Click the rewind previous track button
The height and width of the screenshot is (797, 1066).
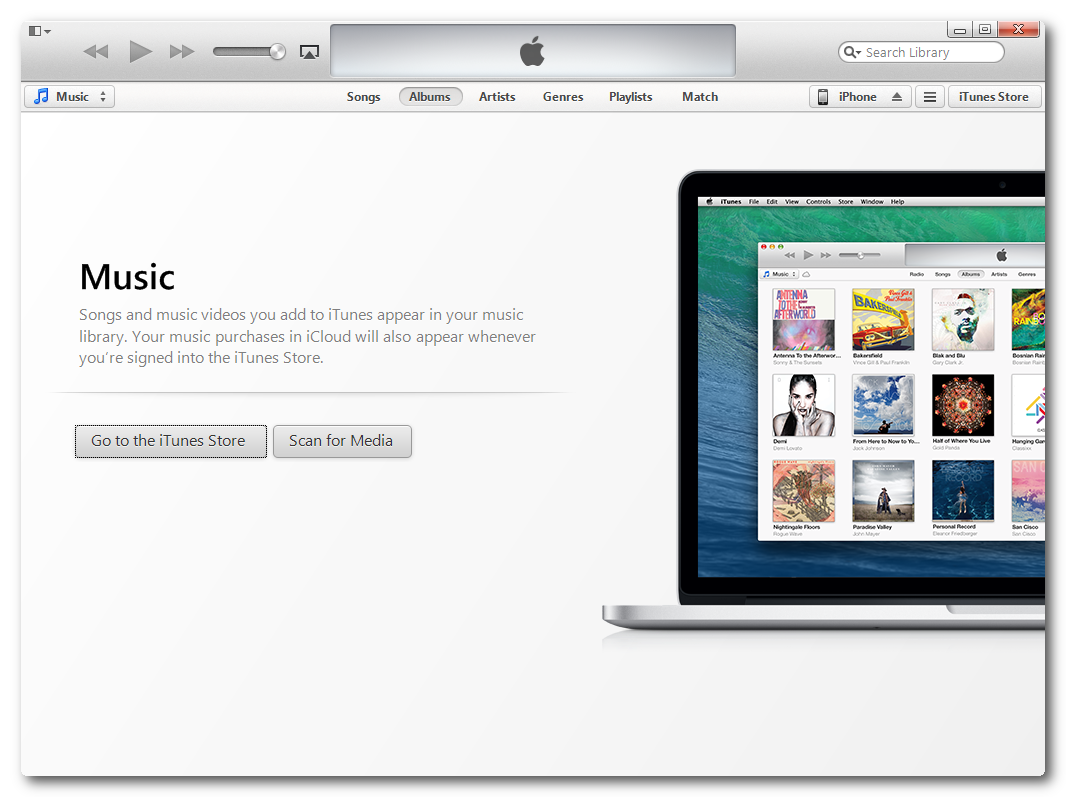[x=96, y=52]
